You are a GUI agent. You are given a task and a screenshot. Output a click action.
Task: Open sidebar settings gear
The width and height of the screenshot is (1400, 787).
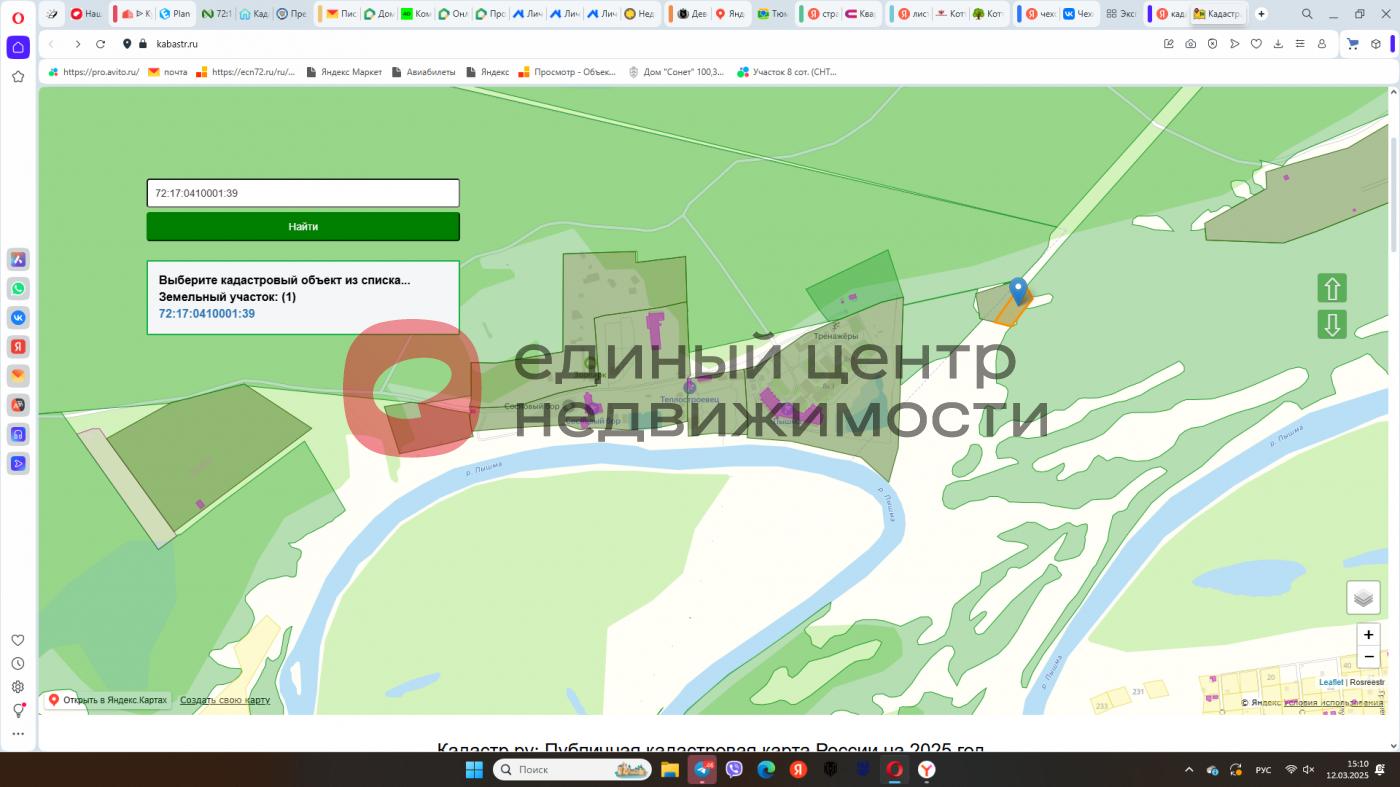coord(18,687)
